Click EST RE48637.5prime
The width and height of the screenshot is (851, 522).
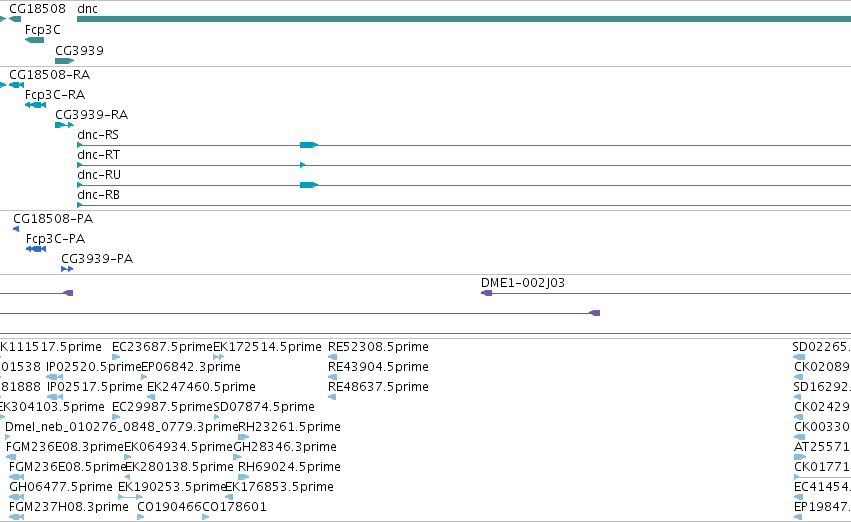pyautogui.click(x=378, y=387)
